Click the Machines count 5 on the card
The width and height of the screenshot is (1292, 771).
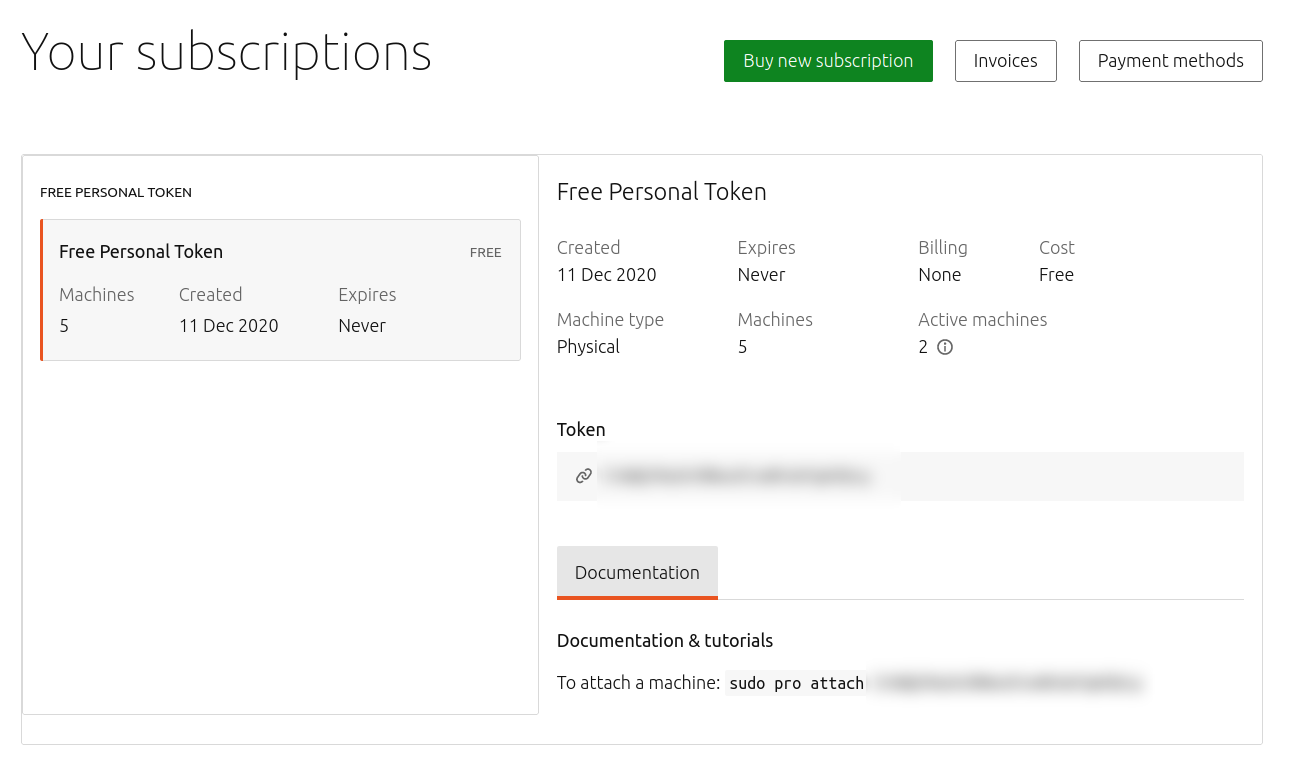64,326
